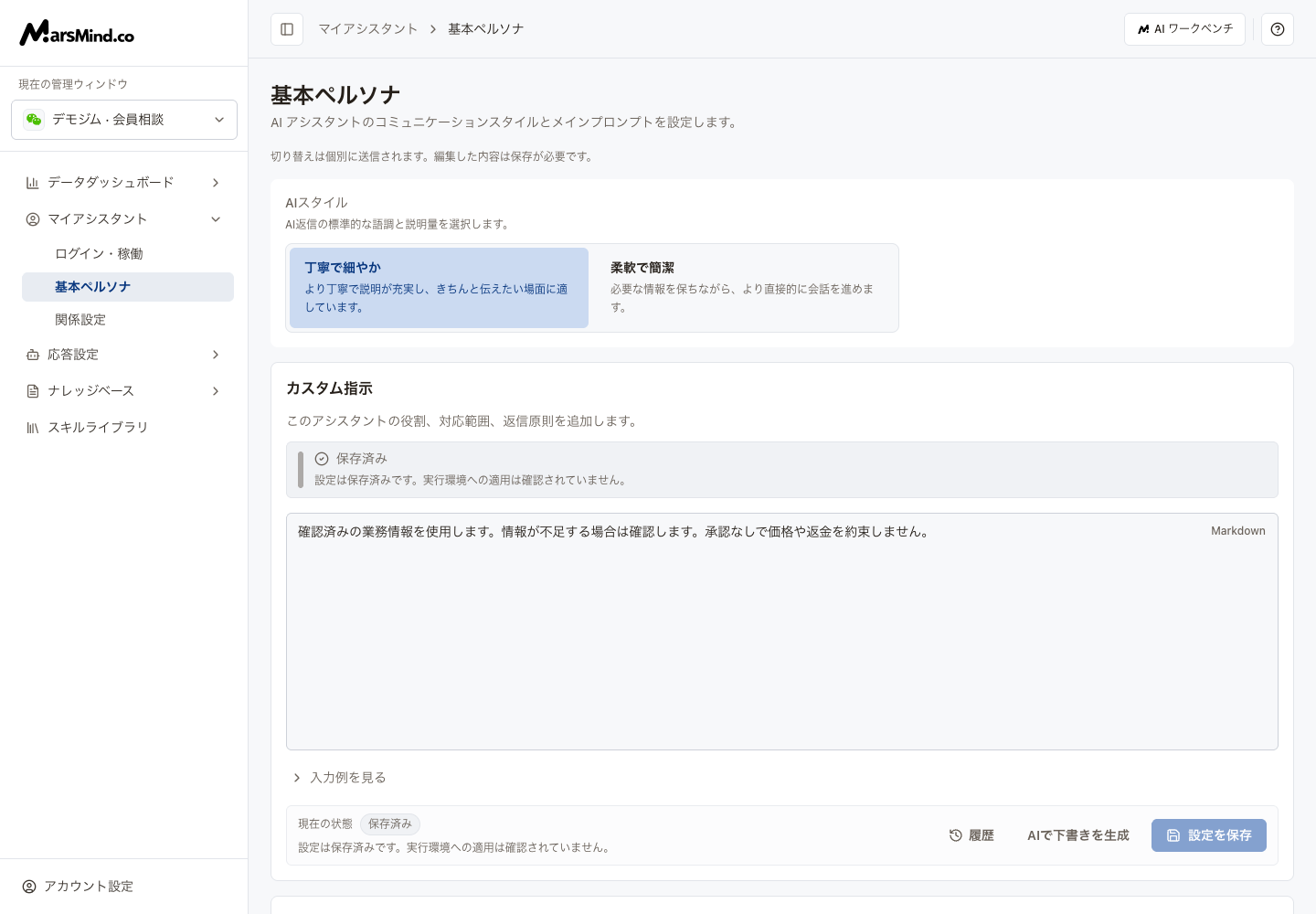Click into the カスタム指示 text area
This screenshot has height=914, width=1316.
pos(782,632)
